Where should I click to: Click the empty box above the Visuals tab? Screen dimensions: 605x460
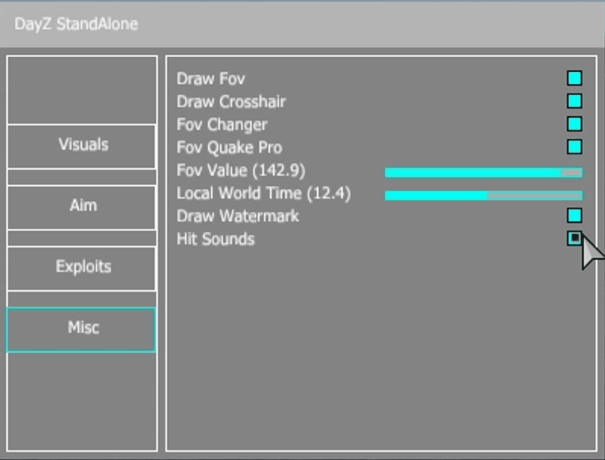click(x=82, y=90)
